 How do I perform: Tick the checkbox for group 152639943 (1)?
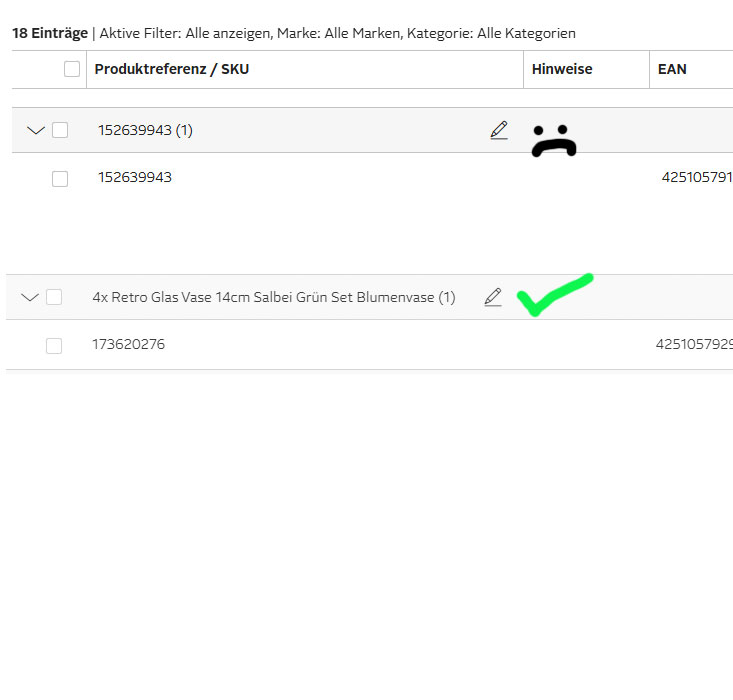pyautogui.click(x=60, y=130)
